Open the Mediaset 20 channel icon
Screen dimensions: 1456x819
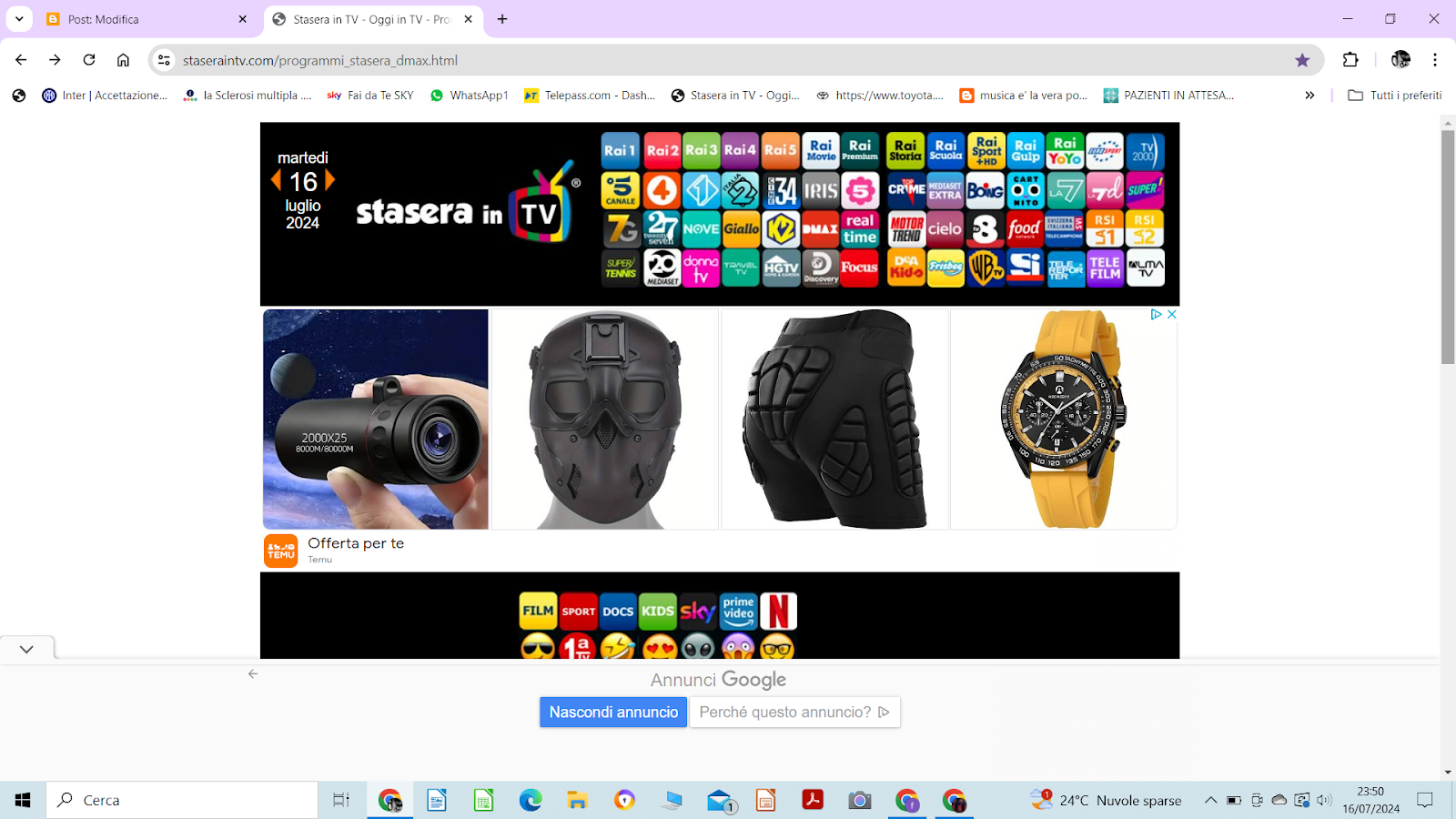pyautogui.click(x=662, y=268)
